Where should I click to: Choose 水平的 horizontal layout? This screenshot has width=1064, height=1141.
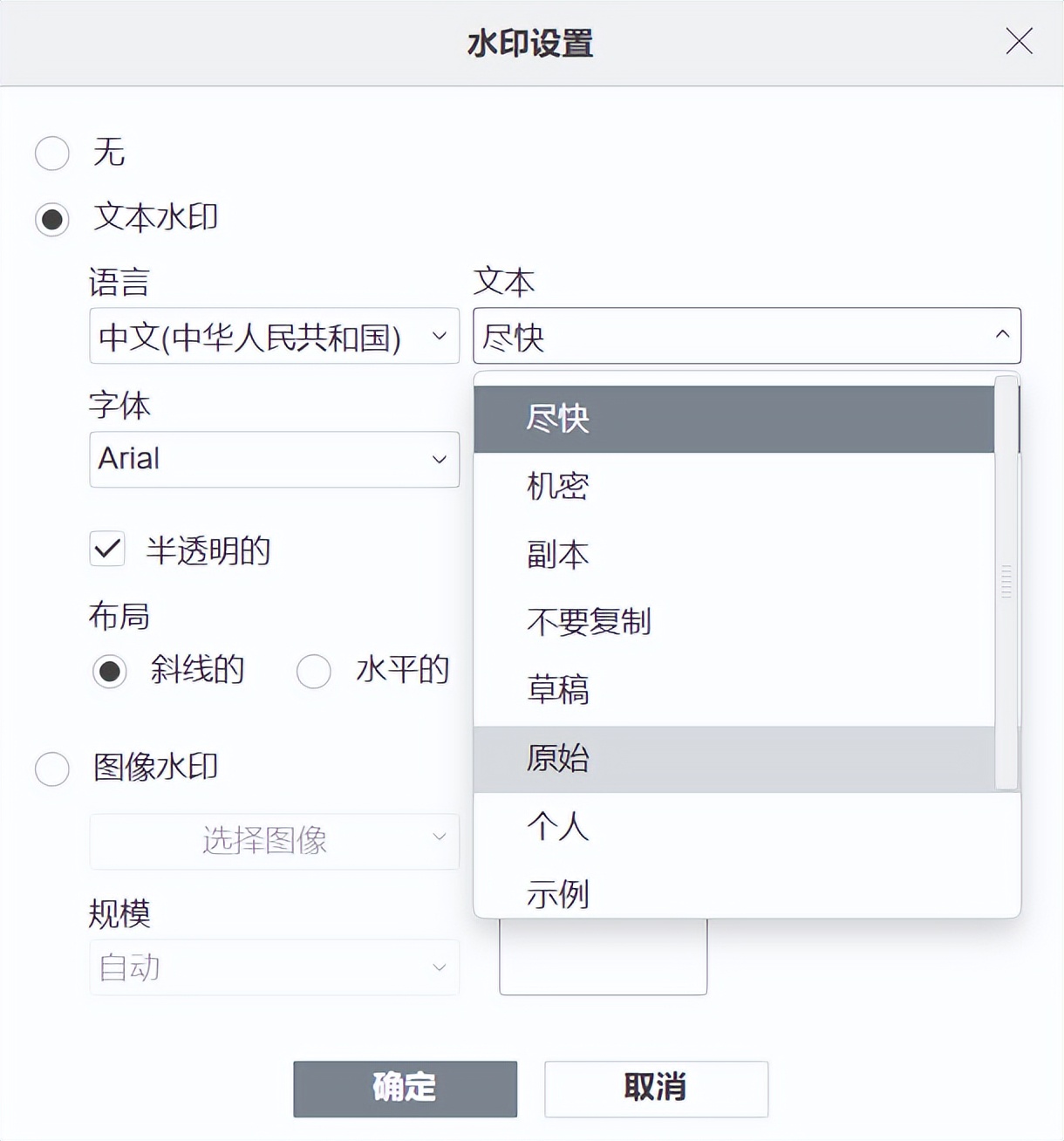pos(314,672)
